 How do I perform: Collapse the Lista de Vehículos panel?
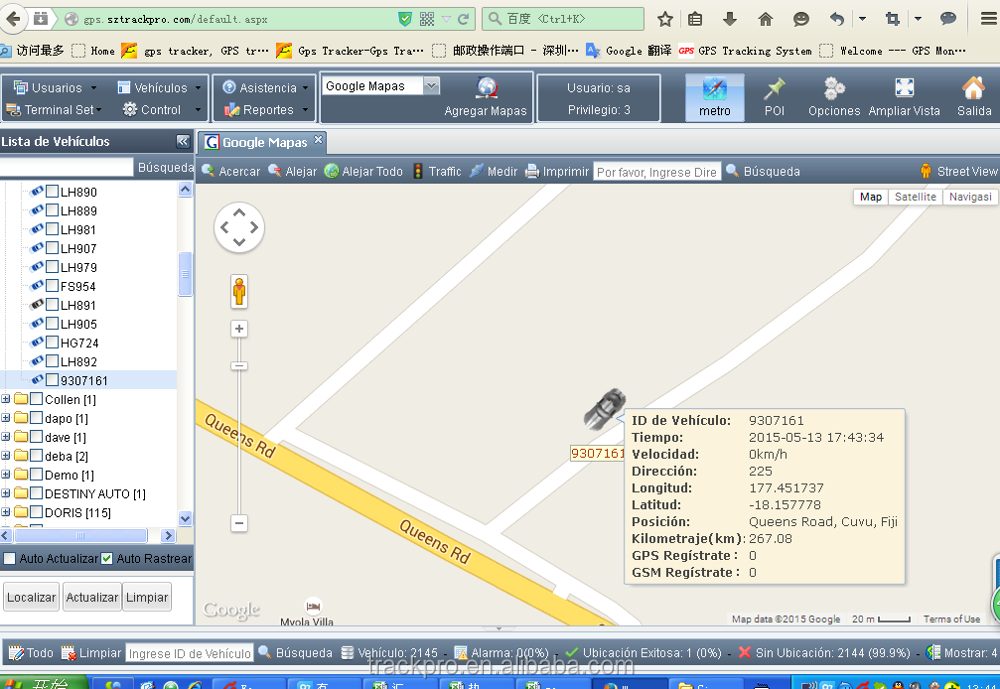click(183, 141)
